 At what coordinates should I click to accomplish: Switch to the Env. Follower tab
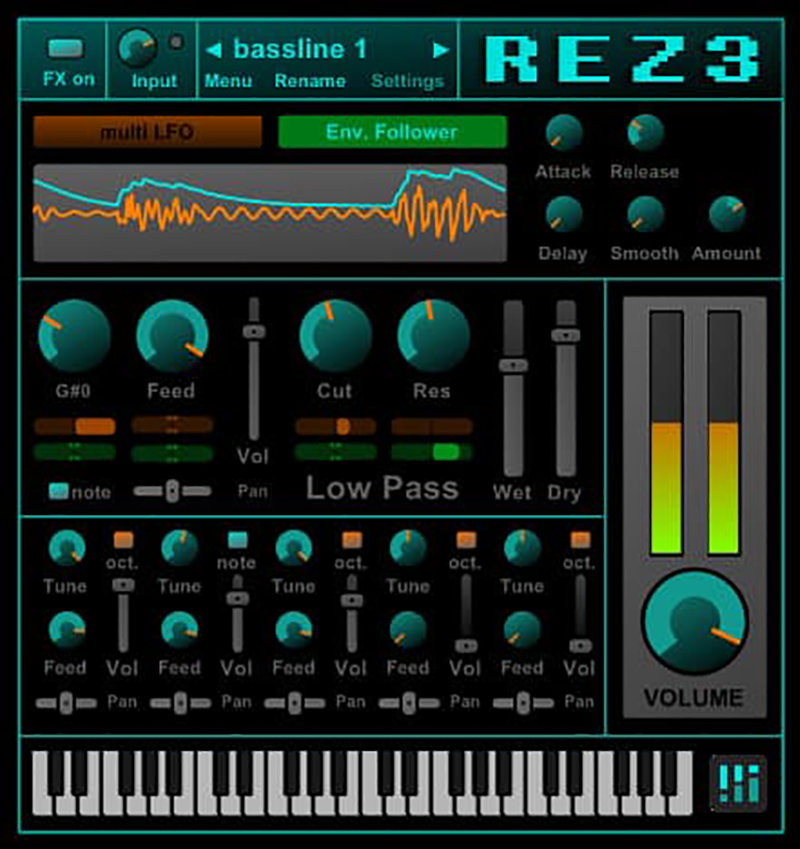393,131
